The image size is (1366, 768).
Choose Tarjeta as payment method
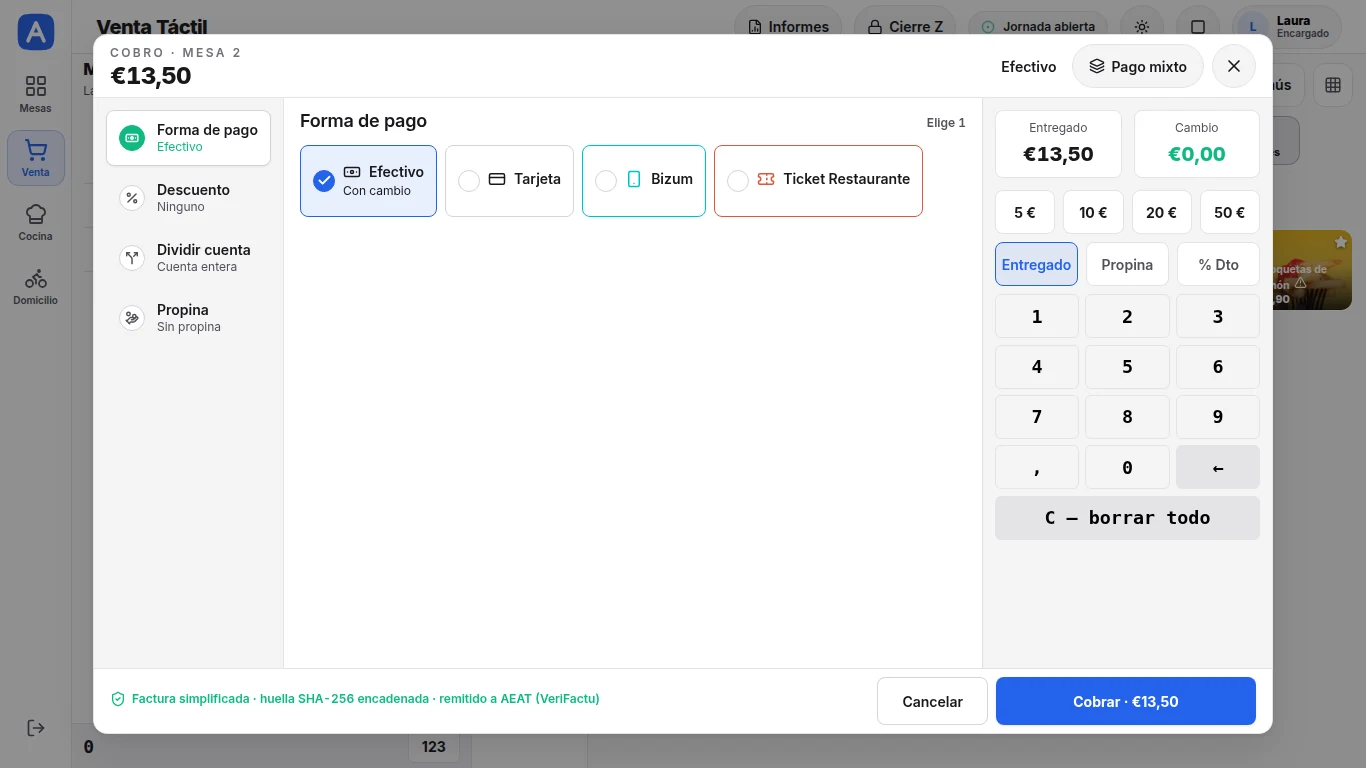(x=509, y=181)
